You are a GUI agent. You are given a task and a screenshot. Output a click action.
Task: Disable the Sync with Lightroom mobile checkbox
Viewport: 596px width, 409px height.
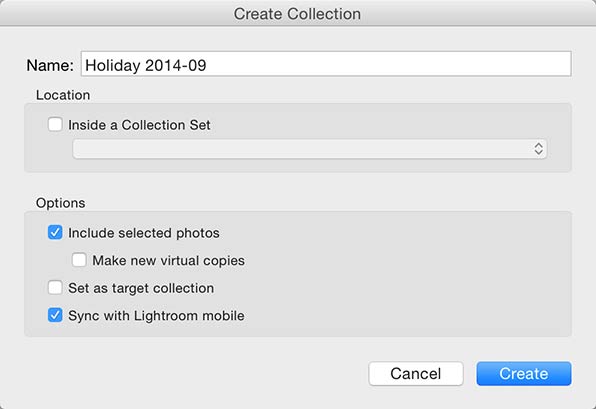(x=55, y=315)
